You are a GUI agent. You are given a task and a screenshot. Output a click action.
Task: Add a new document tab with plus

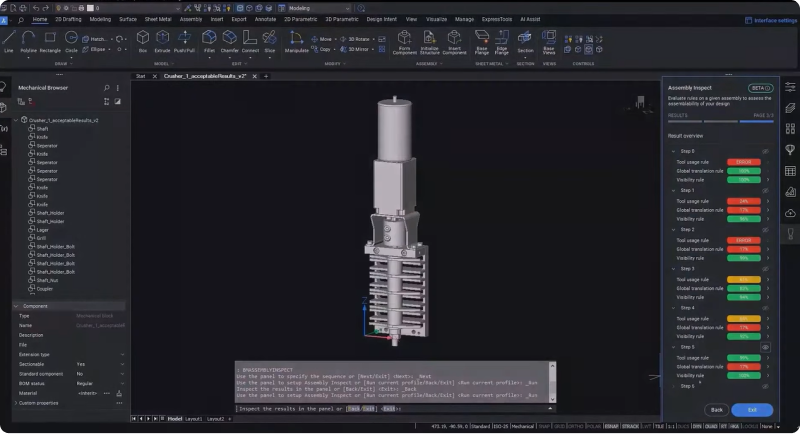point(266,76)
